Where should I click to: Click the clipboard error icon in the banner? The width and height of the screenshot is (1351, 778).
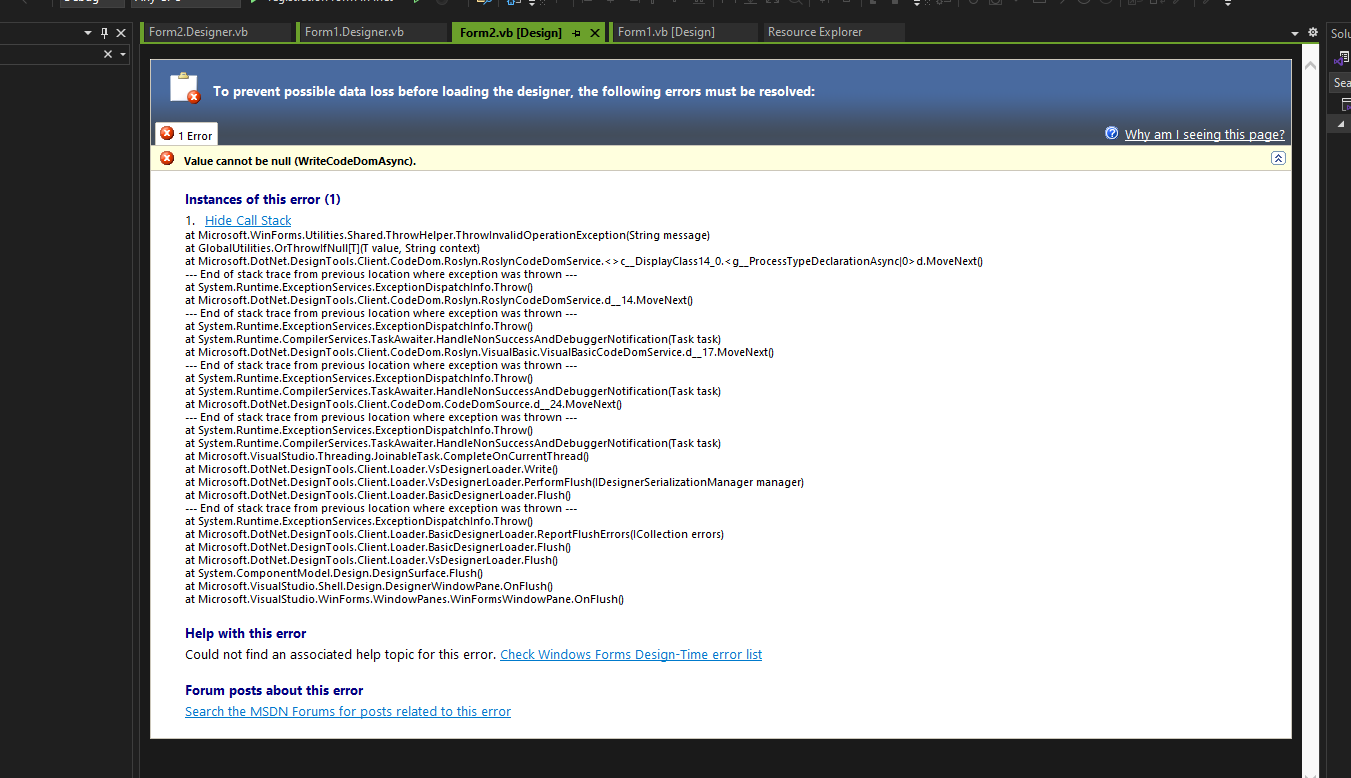pos(184,88)
